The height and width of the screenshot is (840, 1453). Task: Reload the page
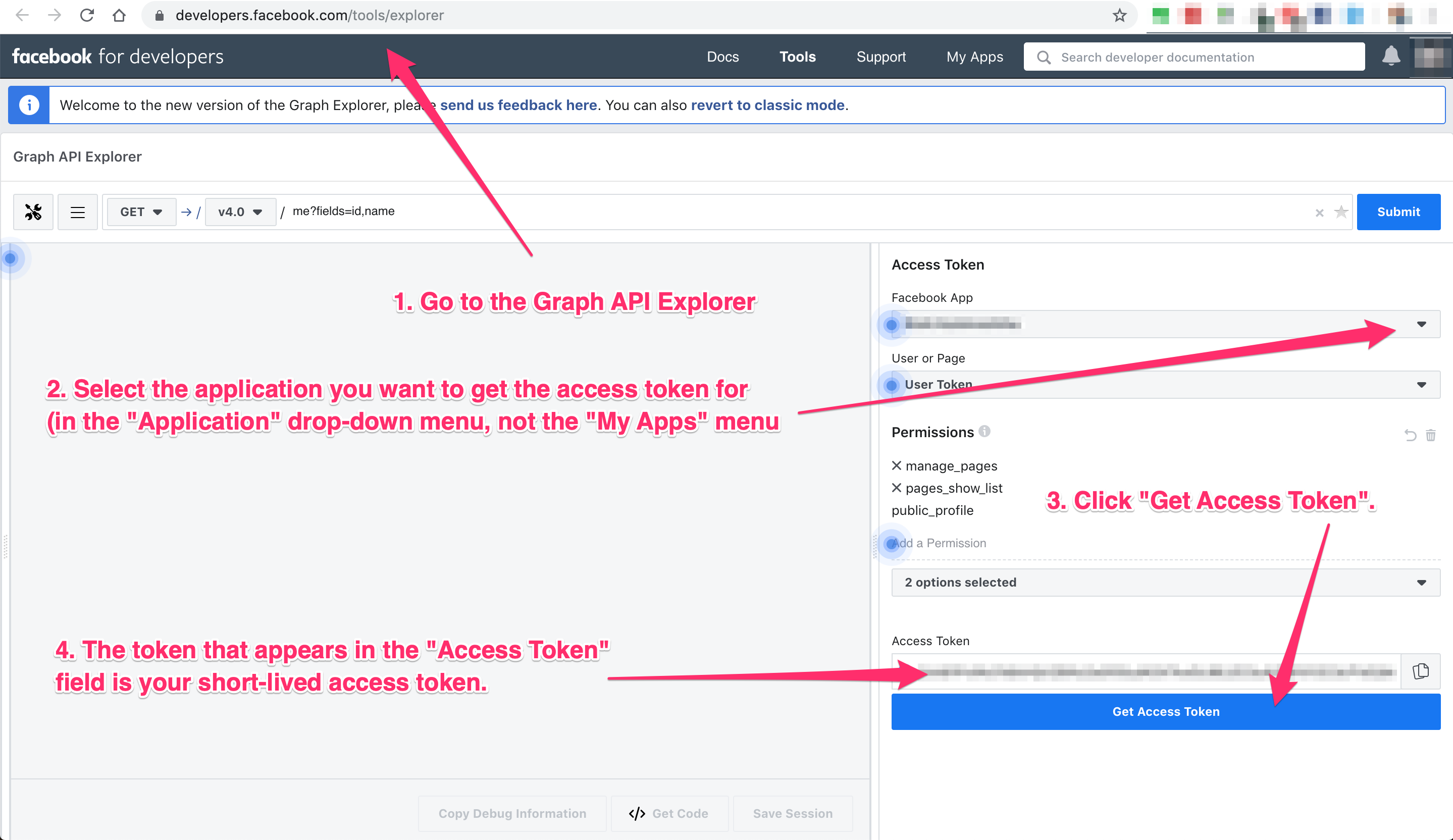tap(87, 16)
